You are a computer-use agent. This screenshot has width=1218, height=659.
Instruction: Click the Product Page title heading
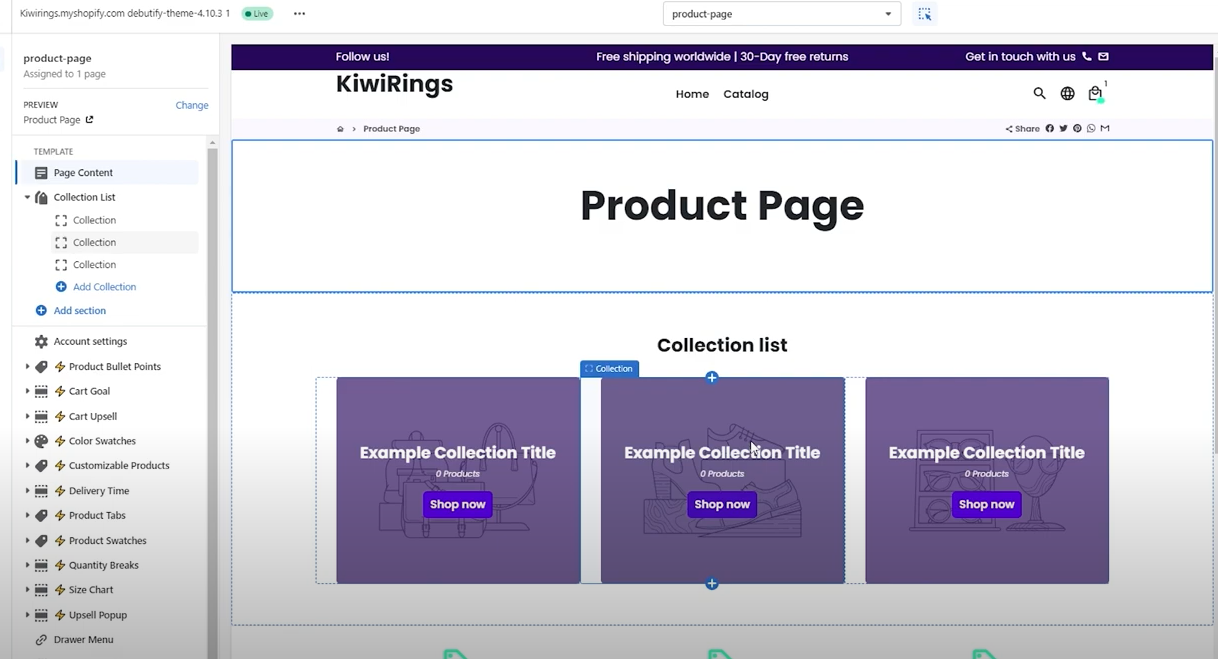click(x=722, y=205)
